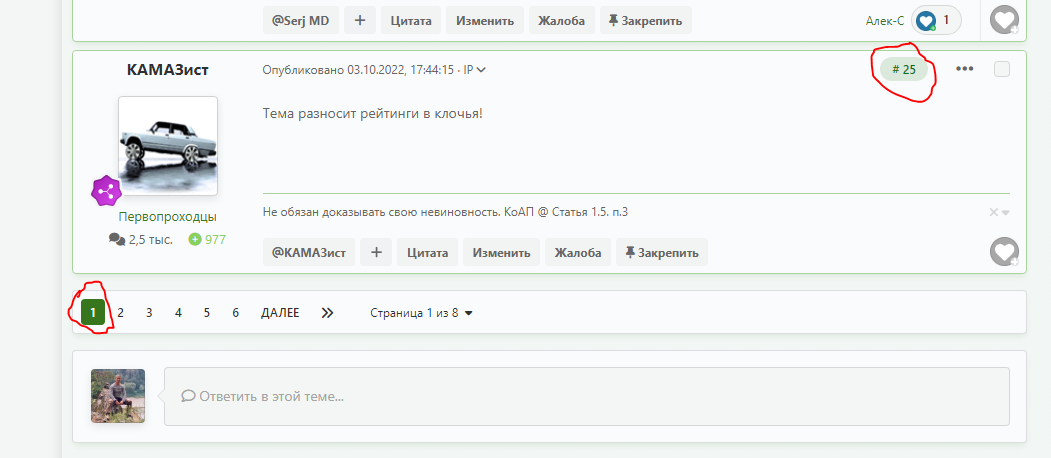Click the Цитата button under КАМАЗист's post

pyautogui.click(x=427, y=252)
